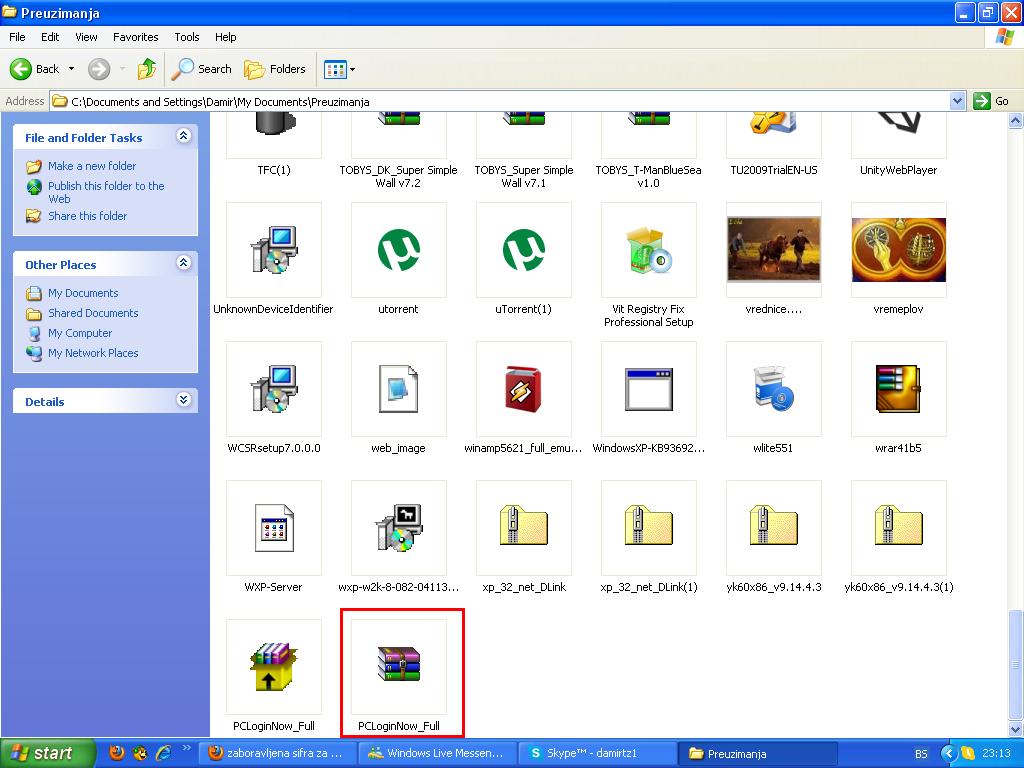
Task: Launch Internet Explorer from quick launch
Action: [163, 753]
